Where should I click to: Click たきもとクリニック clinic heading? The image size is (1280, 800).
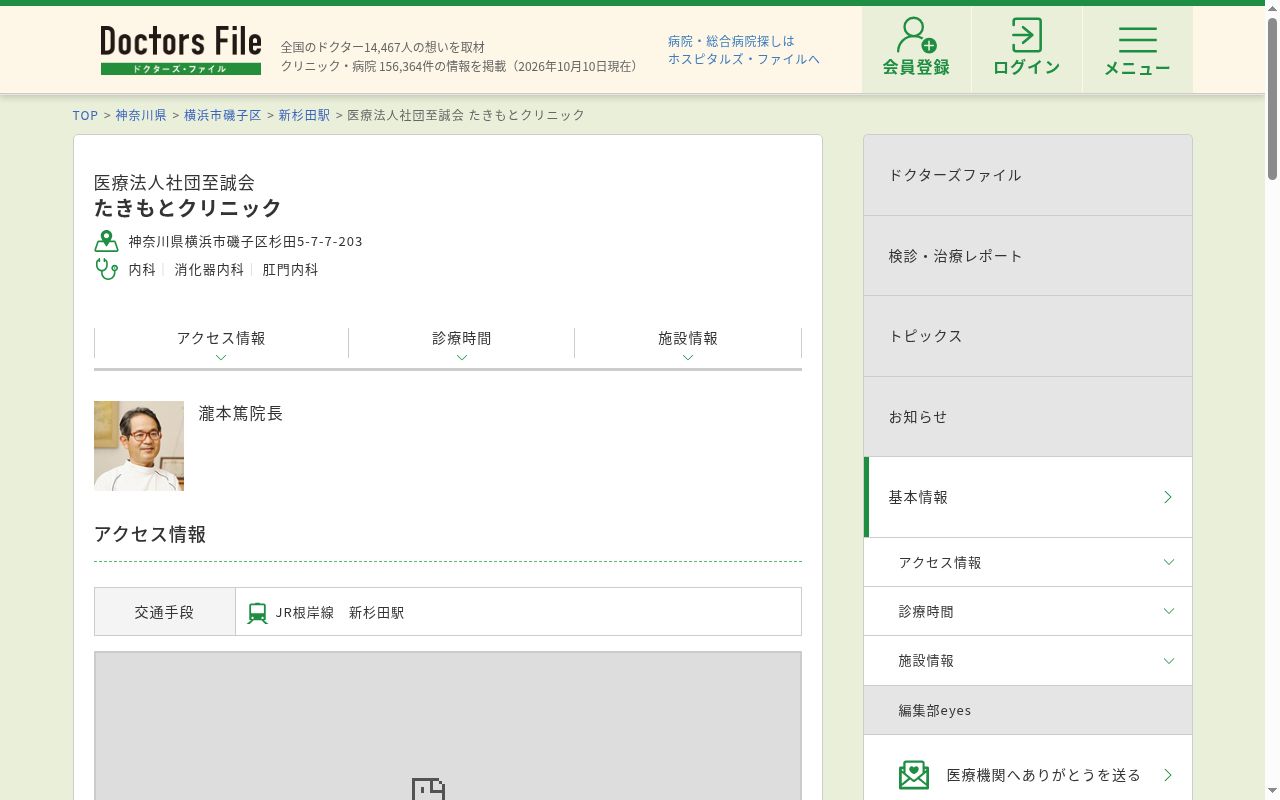[x=188, y=208]
